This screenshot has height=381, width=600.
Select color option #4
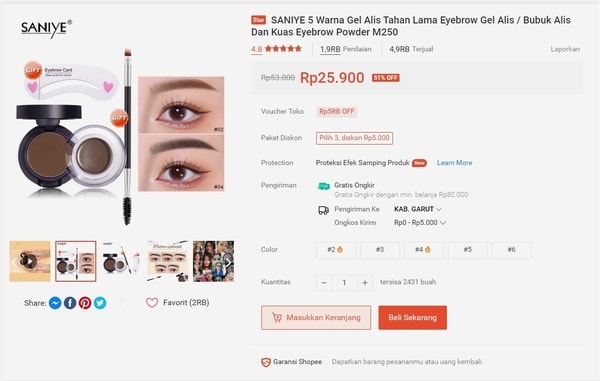click(x=423, y=250)
